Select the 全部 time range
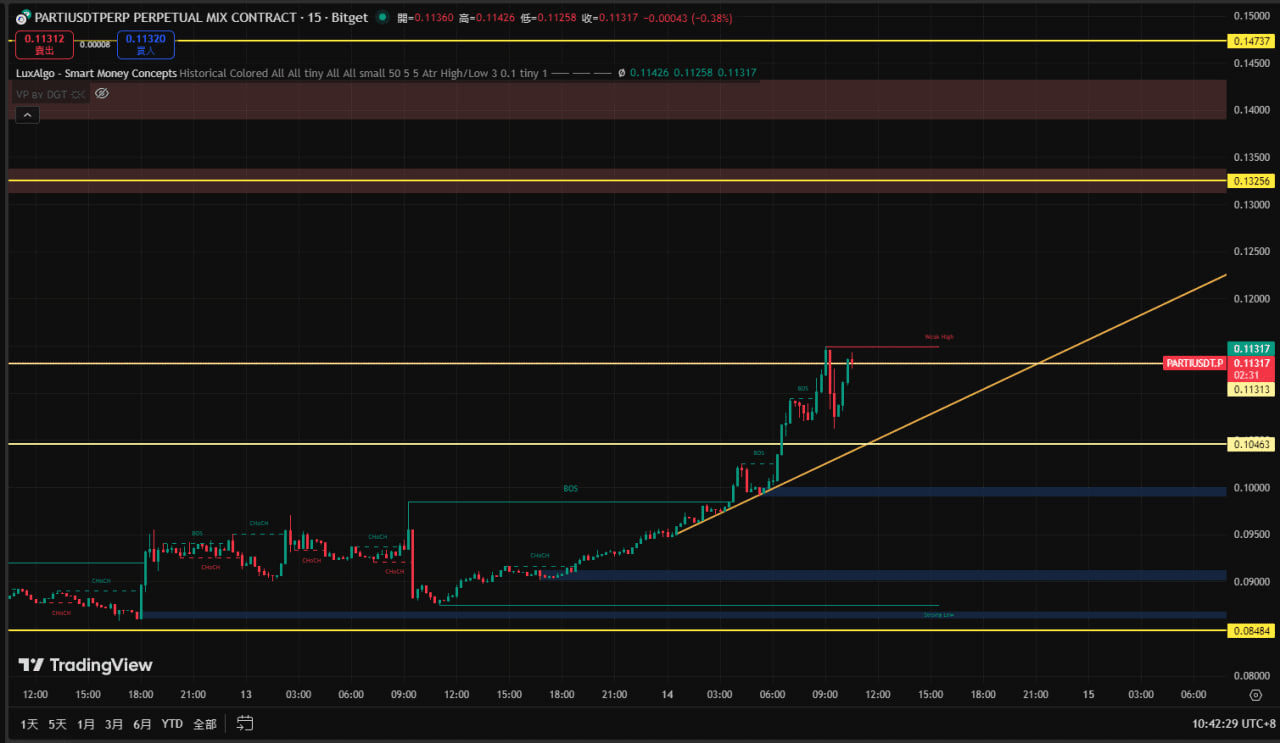The width and height of the screenshot is (1280, 743). (205, 723)
